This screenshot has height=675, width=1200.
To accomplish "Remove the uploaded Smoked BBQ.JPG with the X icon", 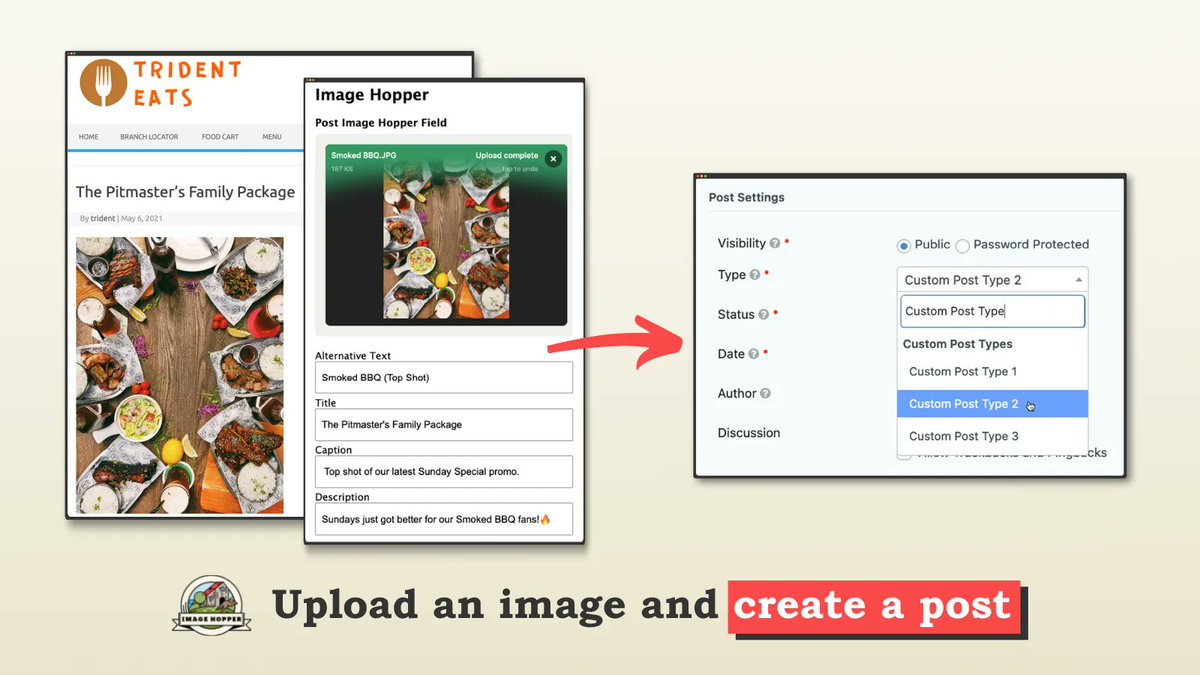I will 553,157.
